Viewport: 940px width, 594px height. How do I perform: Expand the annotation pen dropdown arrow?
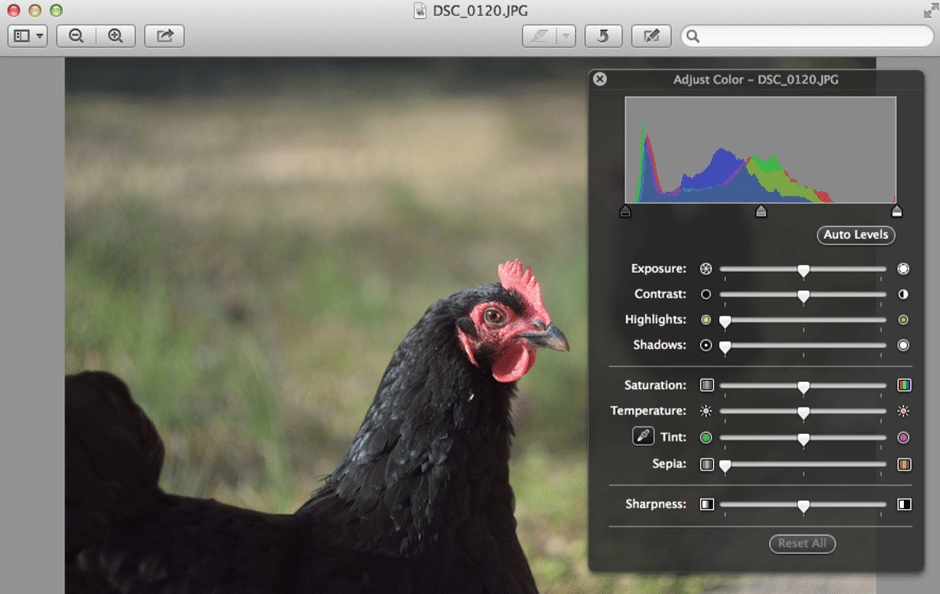(566, 36)
